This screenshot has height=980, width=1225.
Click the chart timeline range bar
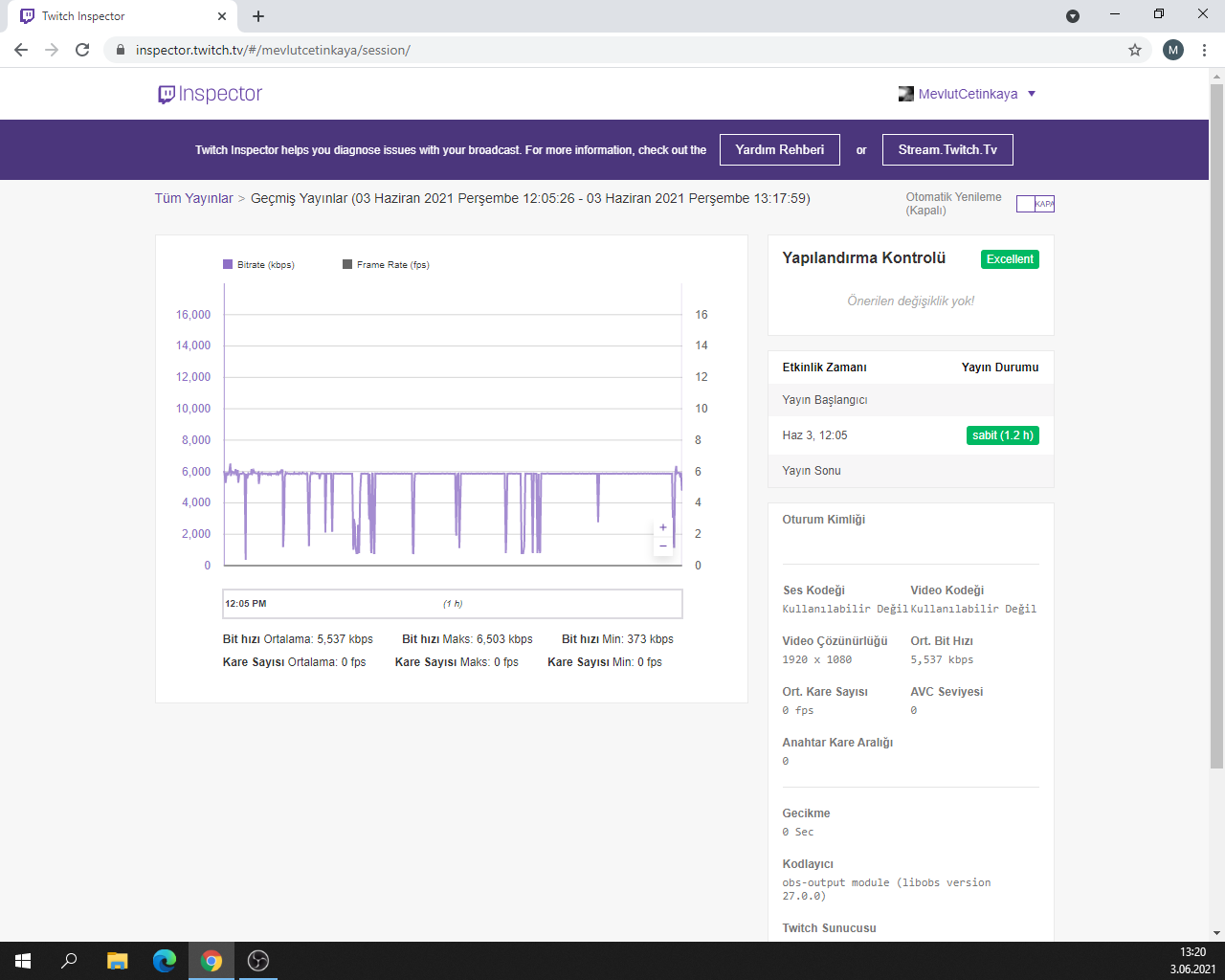(x=453, y=604)
